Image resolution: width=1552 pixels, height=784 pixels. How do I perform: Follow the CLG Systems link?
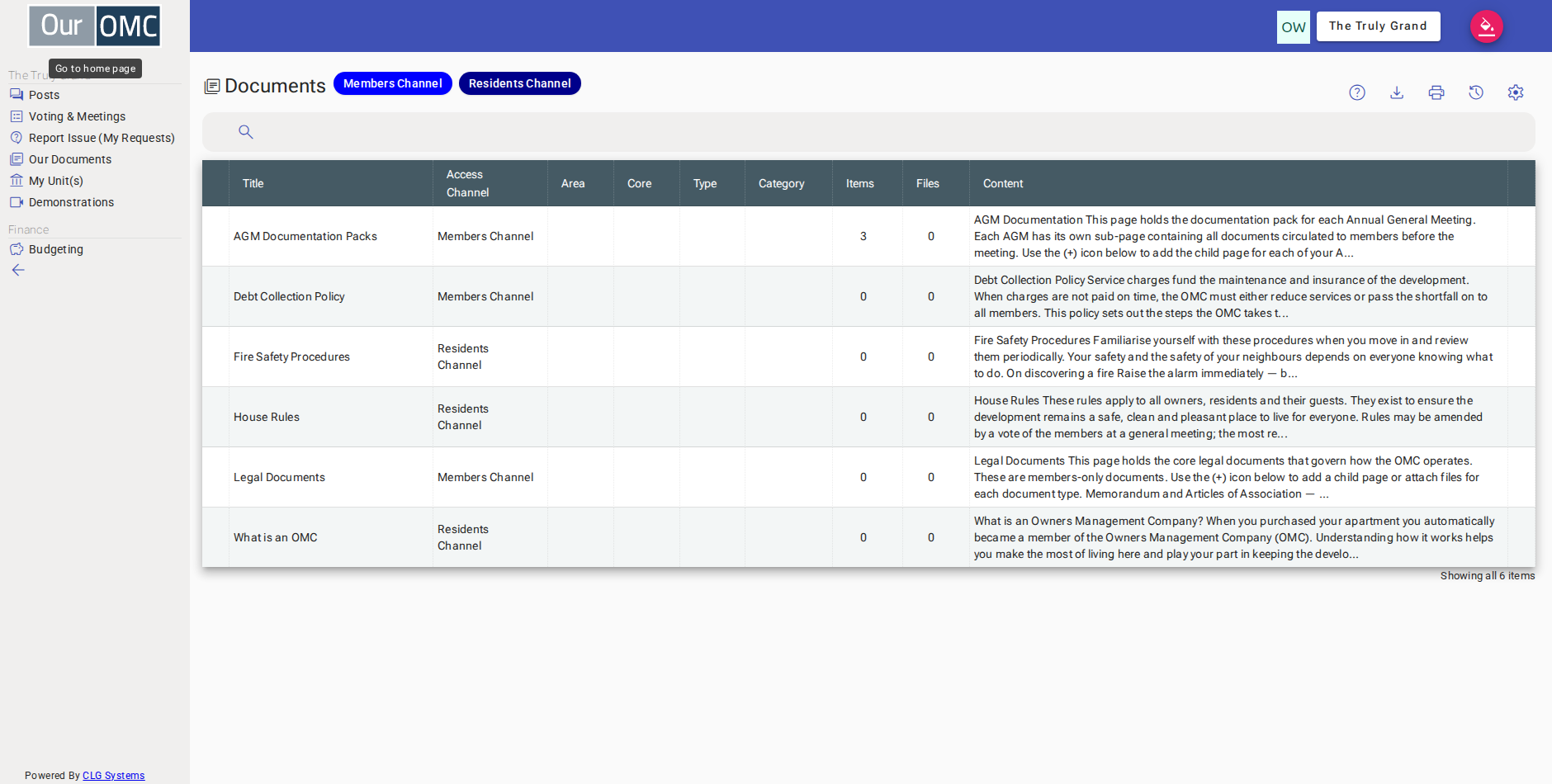coord(113,776)
